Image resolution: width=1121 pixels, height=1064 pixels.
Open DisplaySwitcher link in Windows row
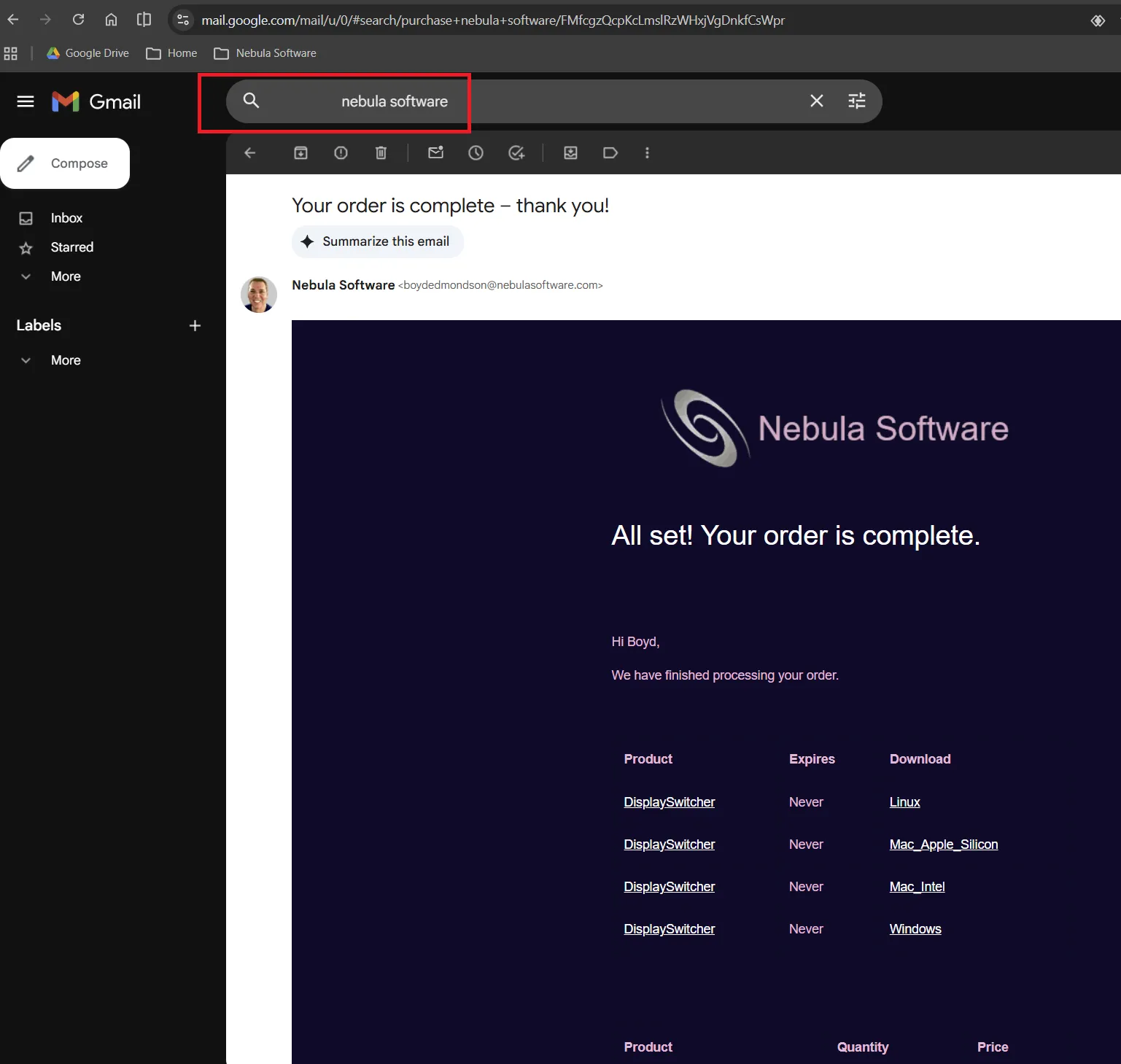coord(670,929)
